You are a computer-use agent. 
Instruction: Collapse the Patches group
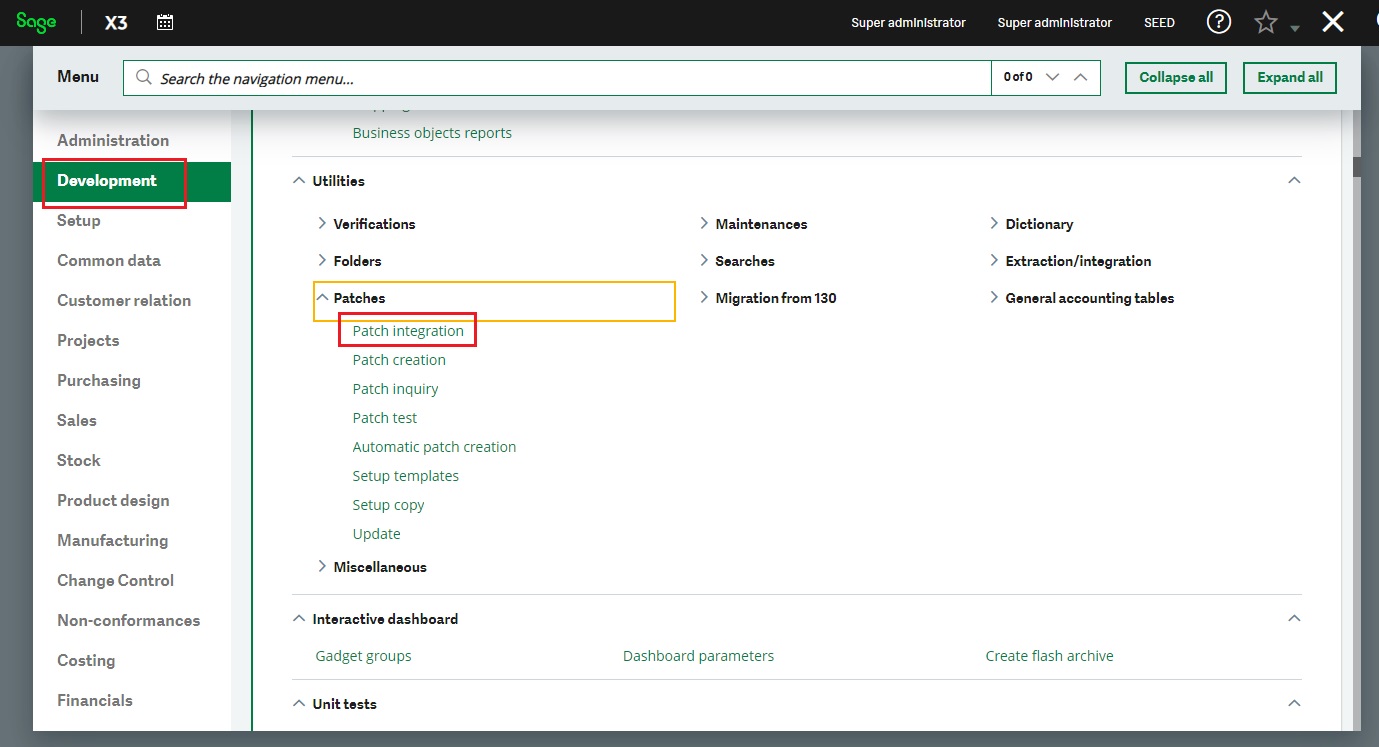click(322, 298)
